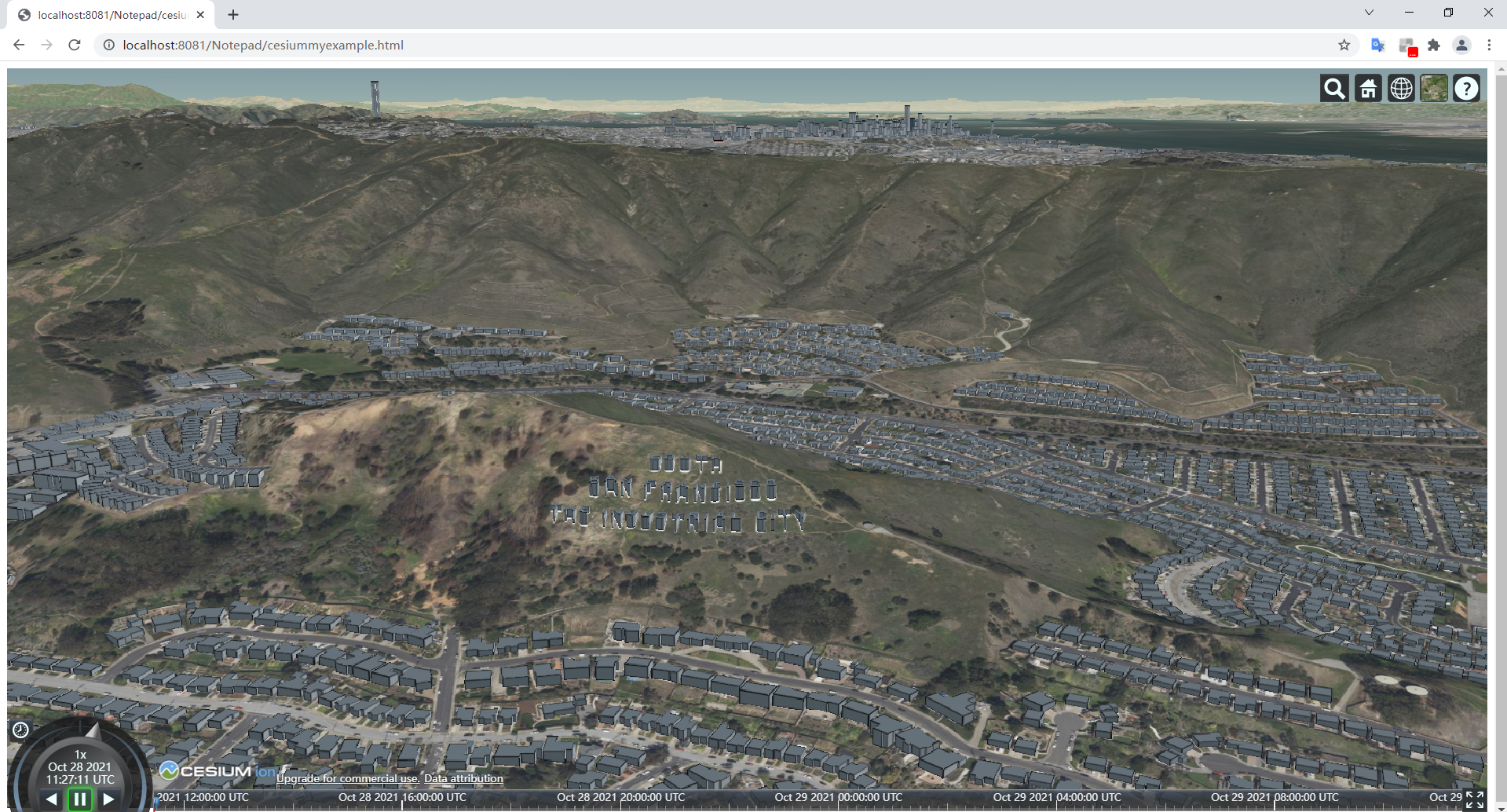The image size is (1507, 812).
Task: Jump timeline to Oct 28 2021 16:00:00 UTC
Action: [402, 797]
